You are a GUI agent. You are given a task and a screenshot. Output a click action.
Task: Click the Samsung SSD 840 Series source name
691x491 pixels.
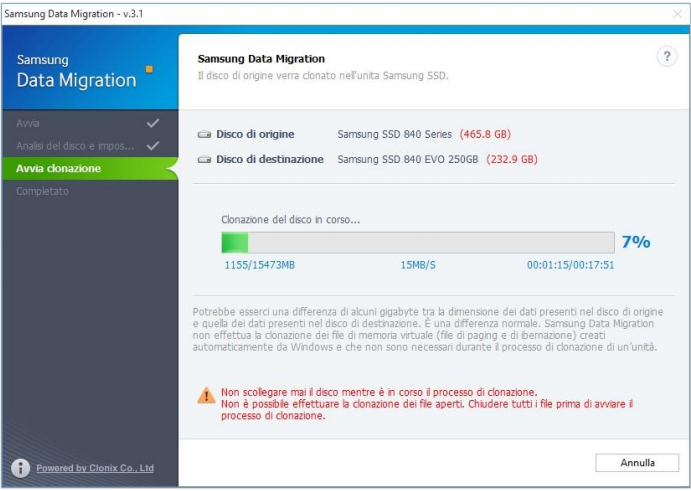[394, 134]
